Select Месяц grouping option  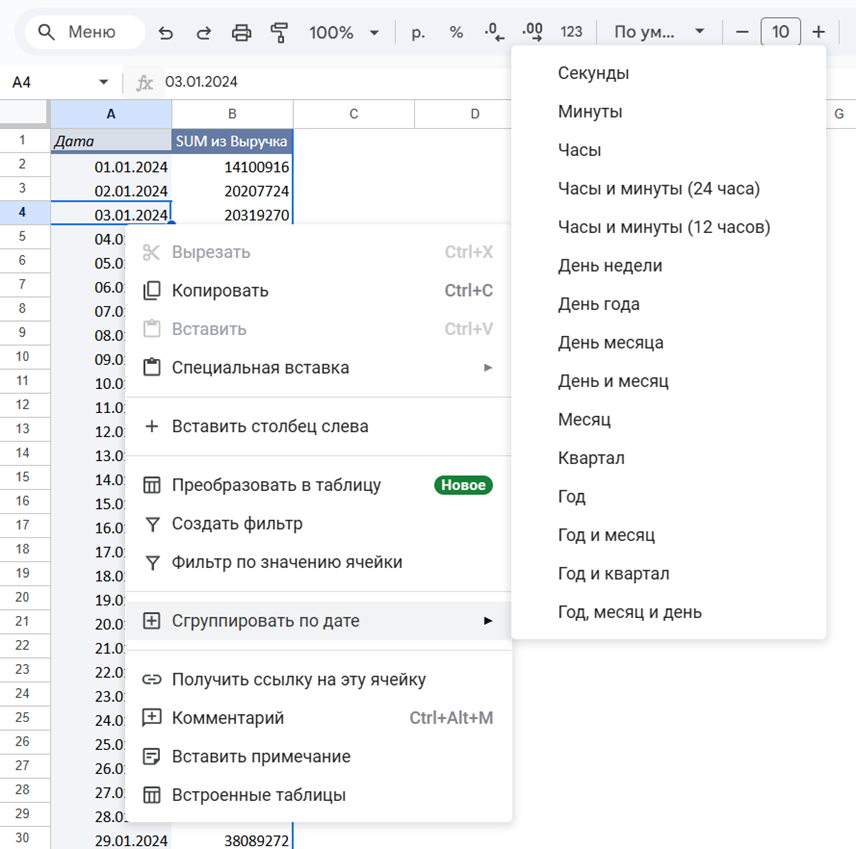pyautogui.click(x=668, y=420)
